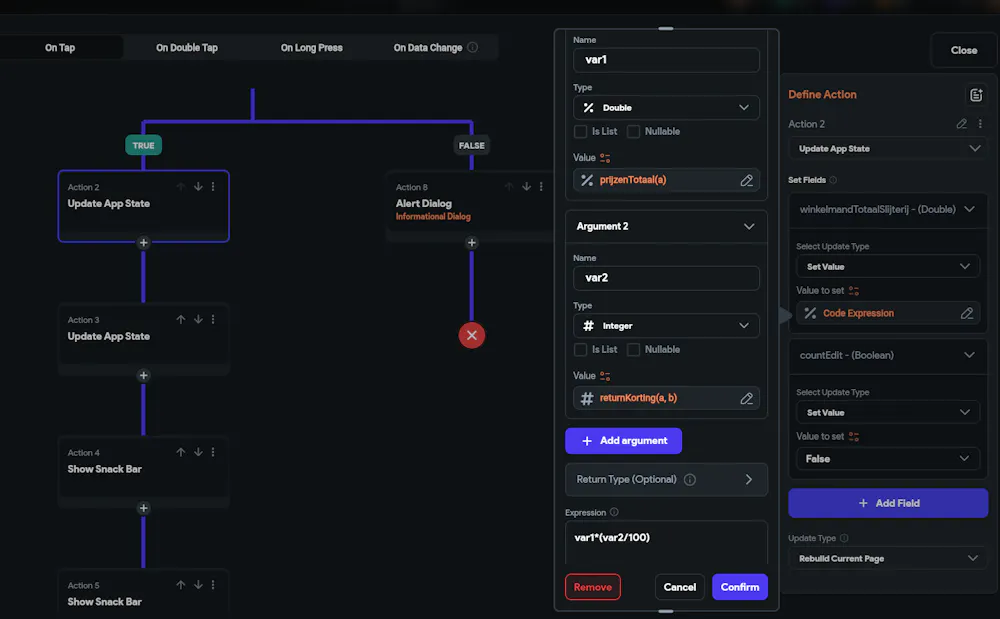Open three-dot menu on Action 4 card
1000x619 pixels.
213,452
